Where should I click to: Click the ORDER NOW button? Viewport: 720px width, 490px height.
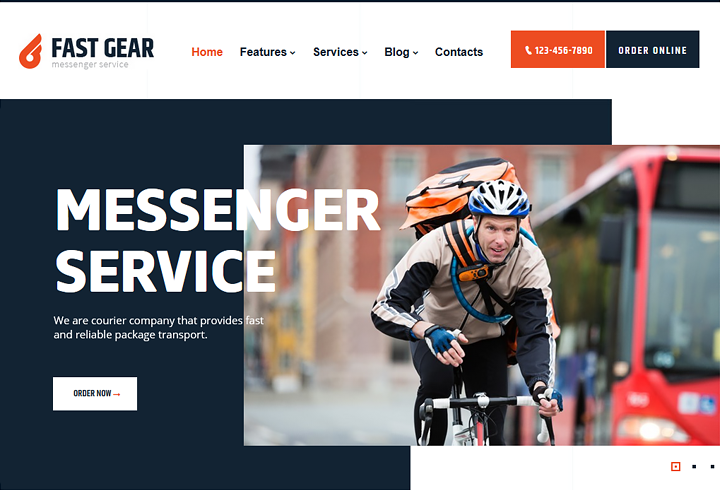click(95, 394)
